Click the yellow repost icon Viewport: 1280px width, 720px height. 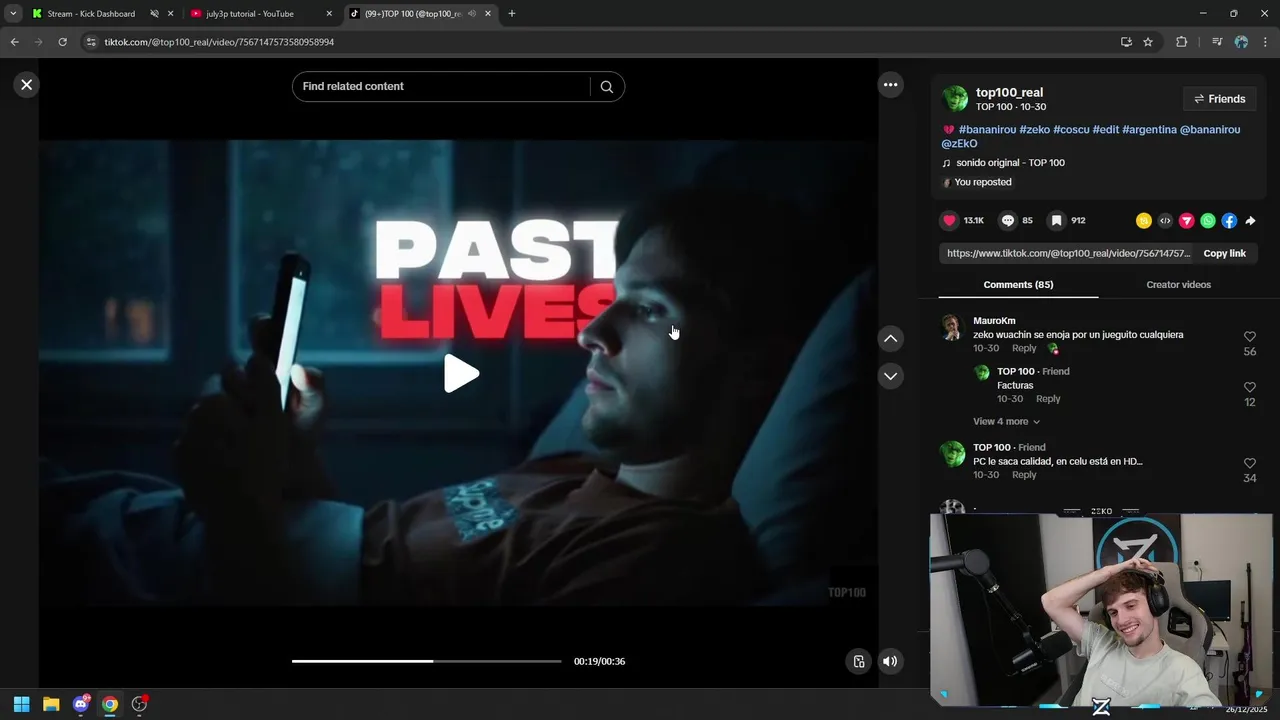[1144, 221]
